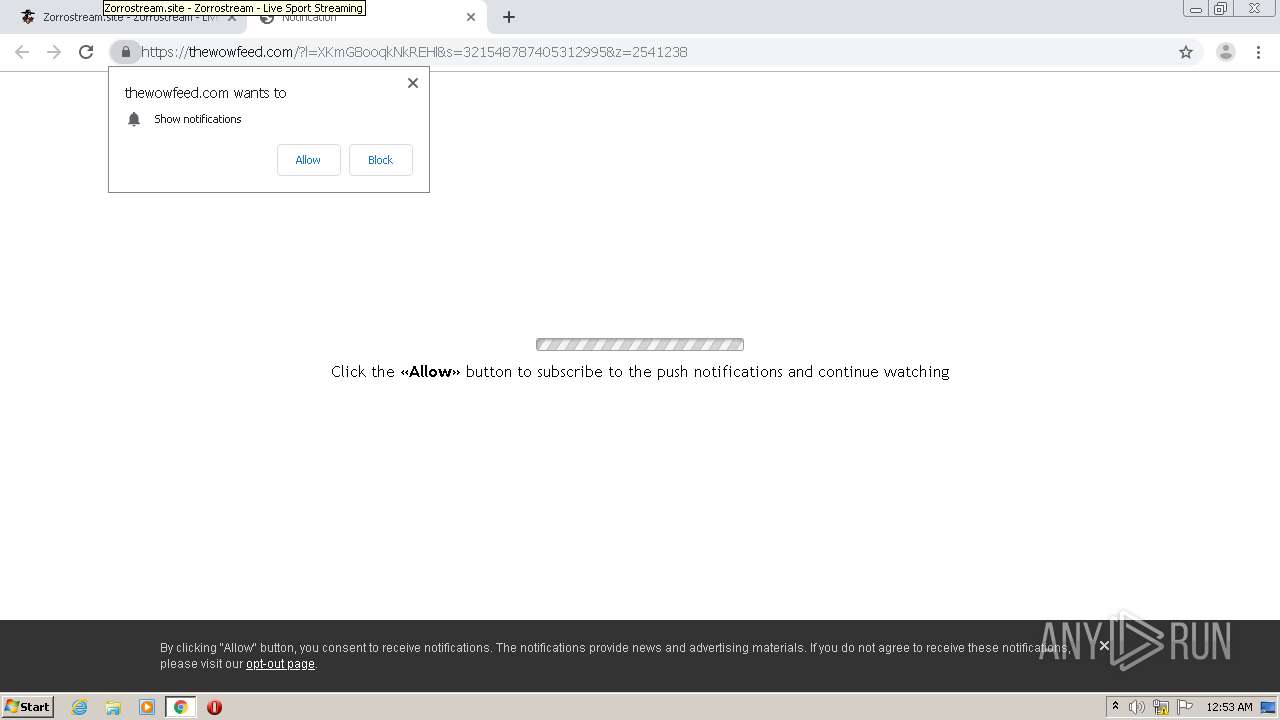Dismiss the consent banner with X
This screenshot has height=720, width=1280.
pyautogui.click(x=1104, y=646)
